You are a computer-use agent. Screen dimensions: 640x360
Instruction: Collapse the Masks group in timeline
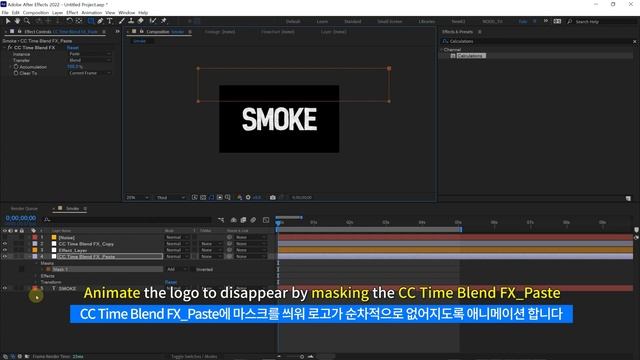coord(36,263)
